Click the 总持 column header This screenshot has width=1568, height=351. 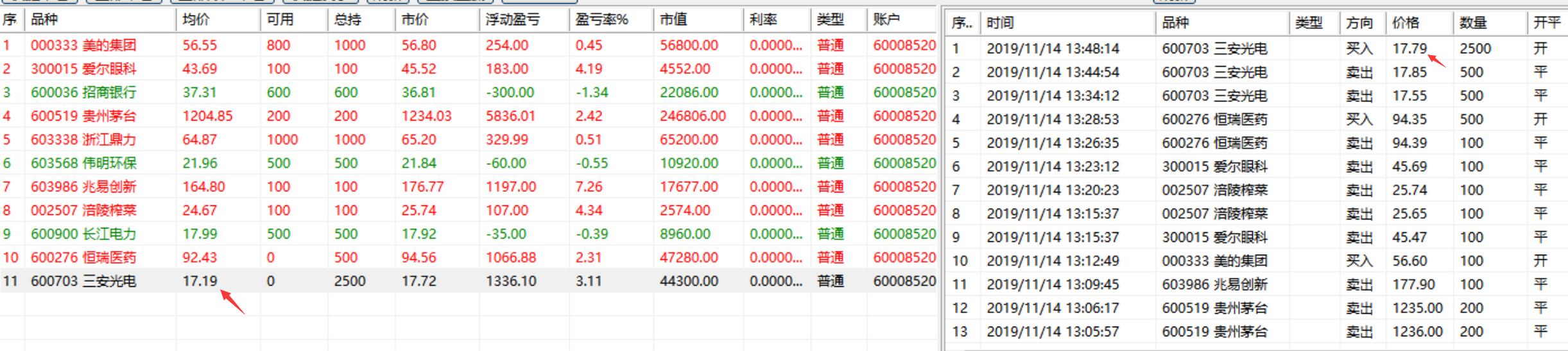361,20
